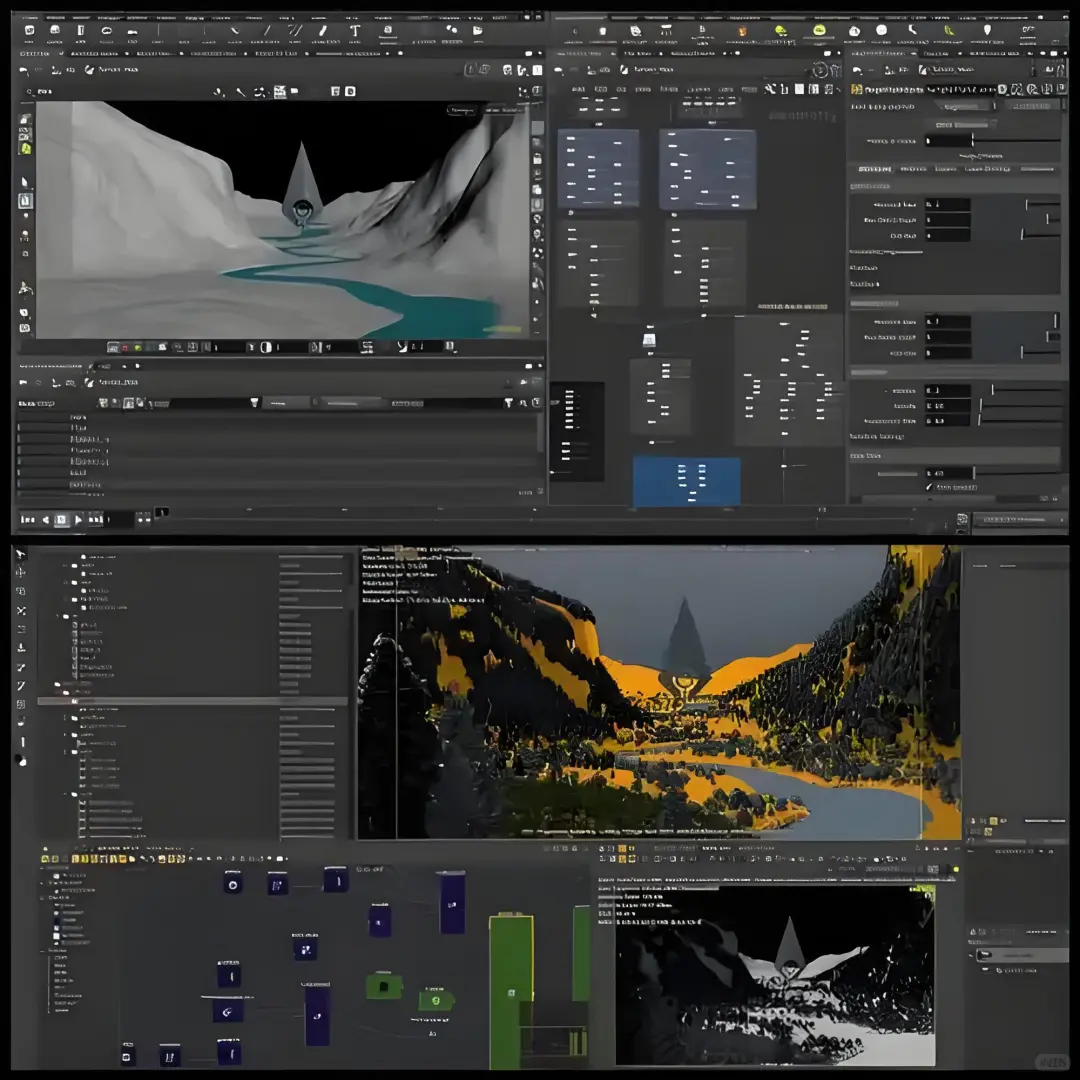Viewport: 1080px width, 1080px height.
Task: Switch to the first tab in parameters panel
Action: [x=875, y=169]
